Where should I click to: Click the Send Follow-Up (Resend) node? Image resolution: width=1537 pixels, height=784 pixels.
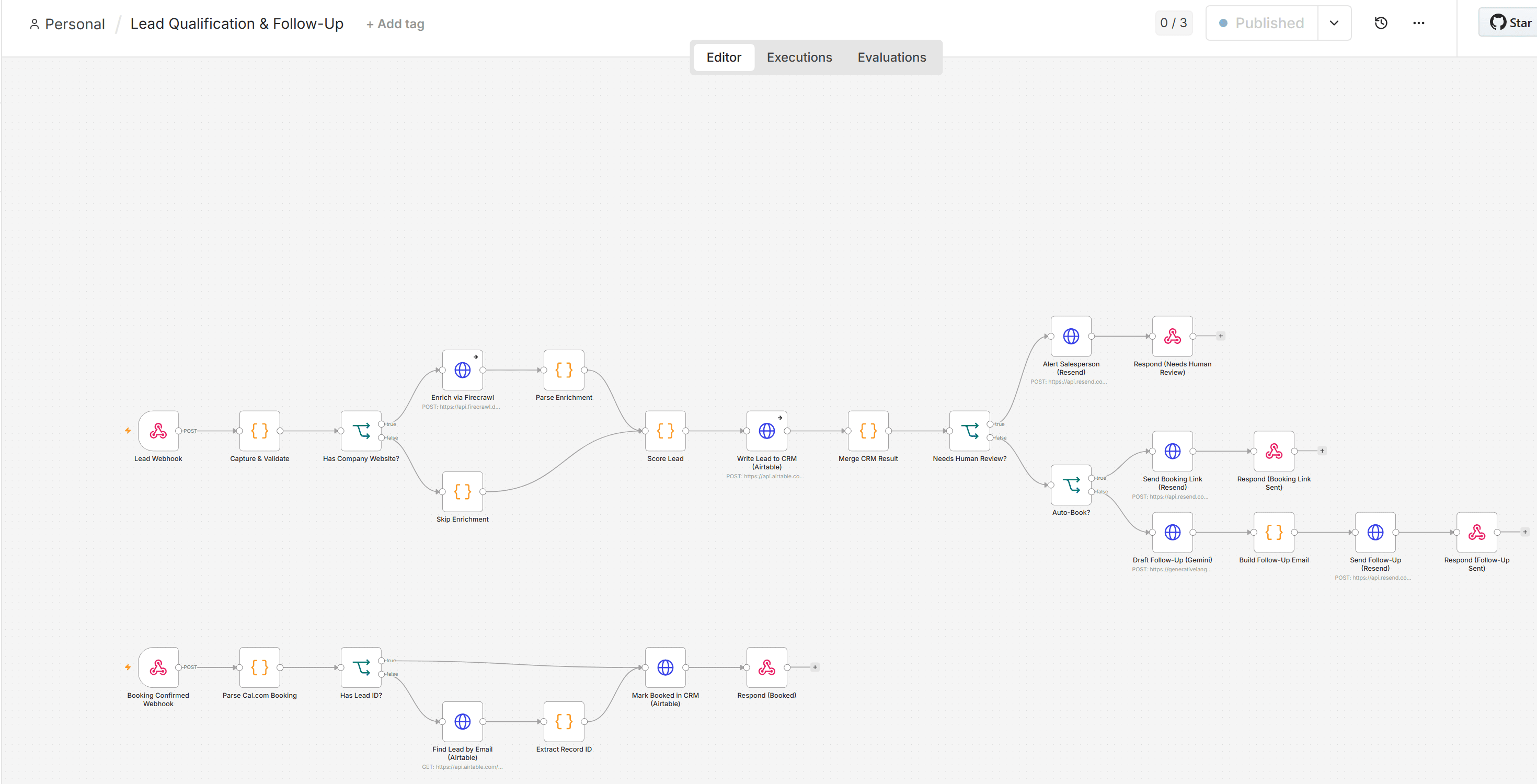(x=1375, y=532)
